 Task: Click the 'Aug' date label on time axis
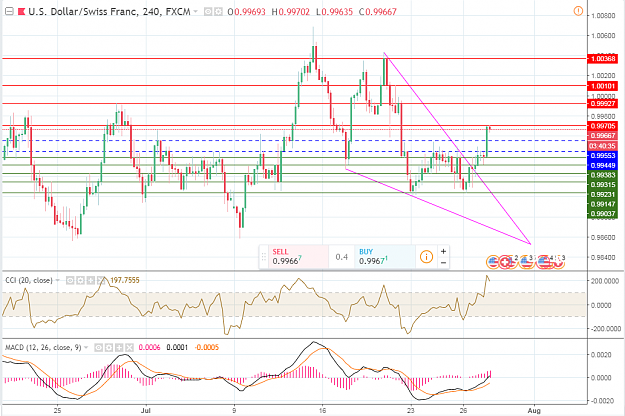[x=534, y=410]
